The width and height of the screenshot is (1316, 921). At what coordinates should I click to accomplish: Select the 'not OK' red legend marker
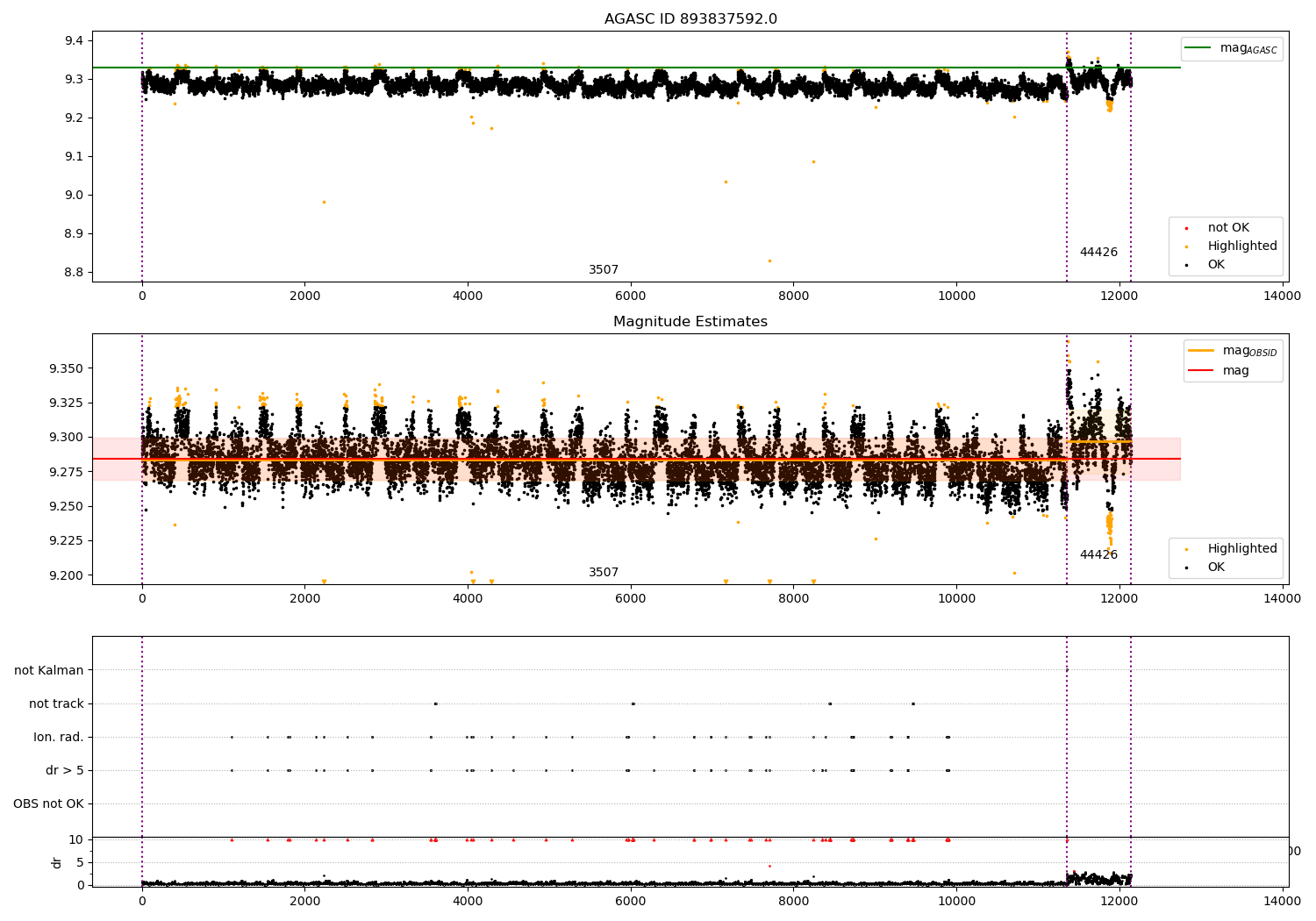pos(1186,228)
